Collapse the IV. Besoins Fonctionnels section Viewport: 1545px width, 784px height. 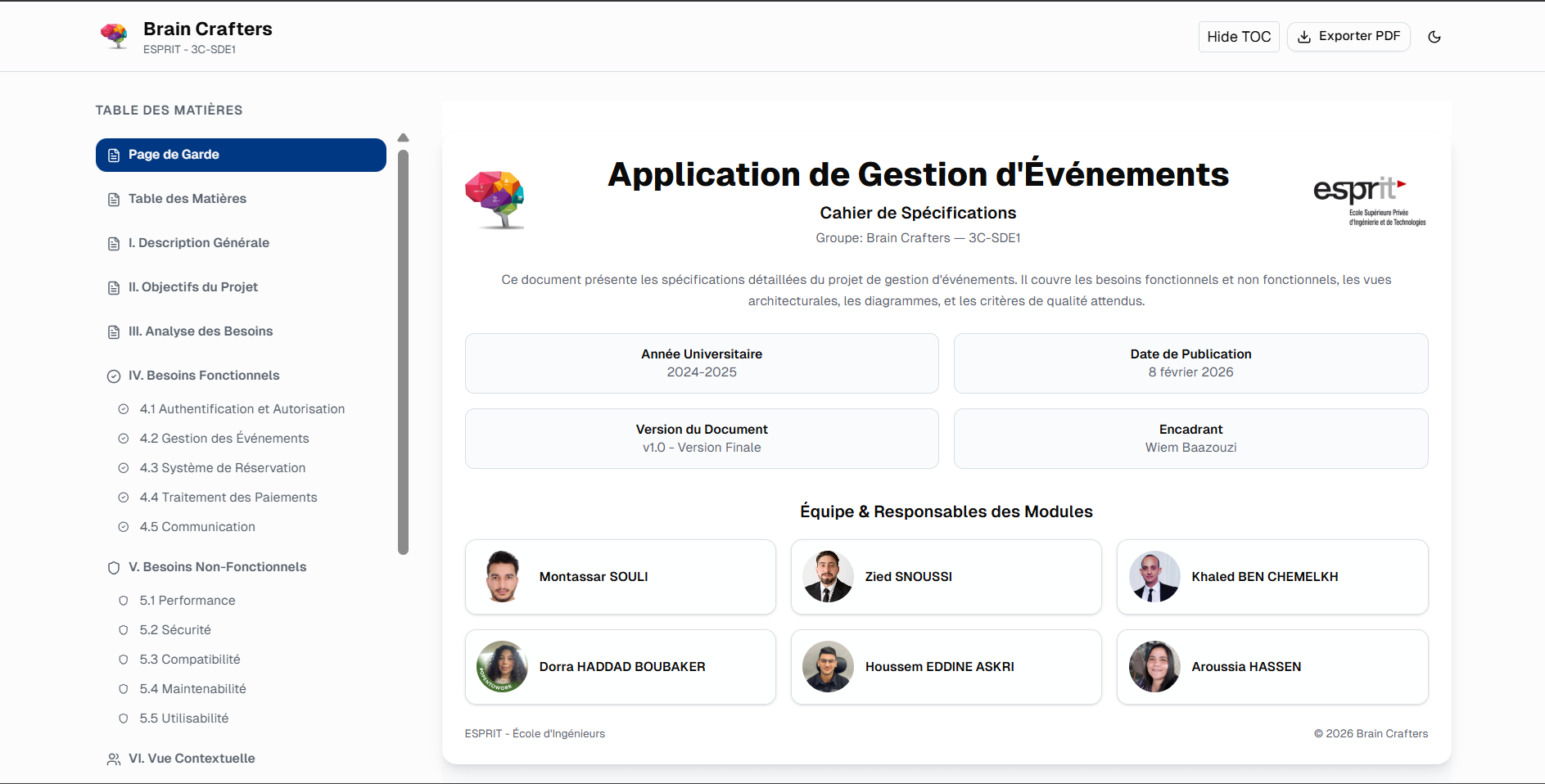tap(203, 376)
